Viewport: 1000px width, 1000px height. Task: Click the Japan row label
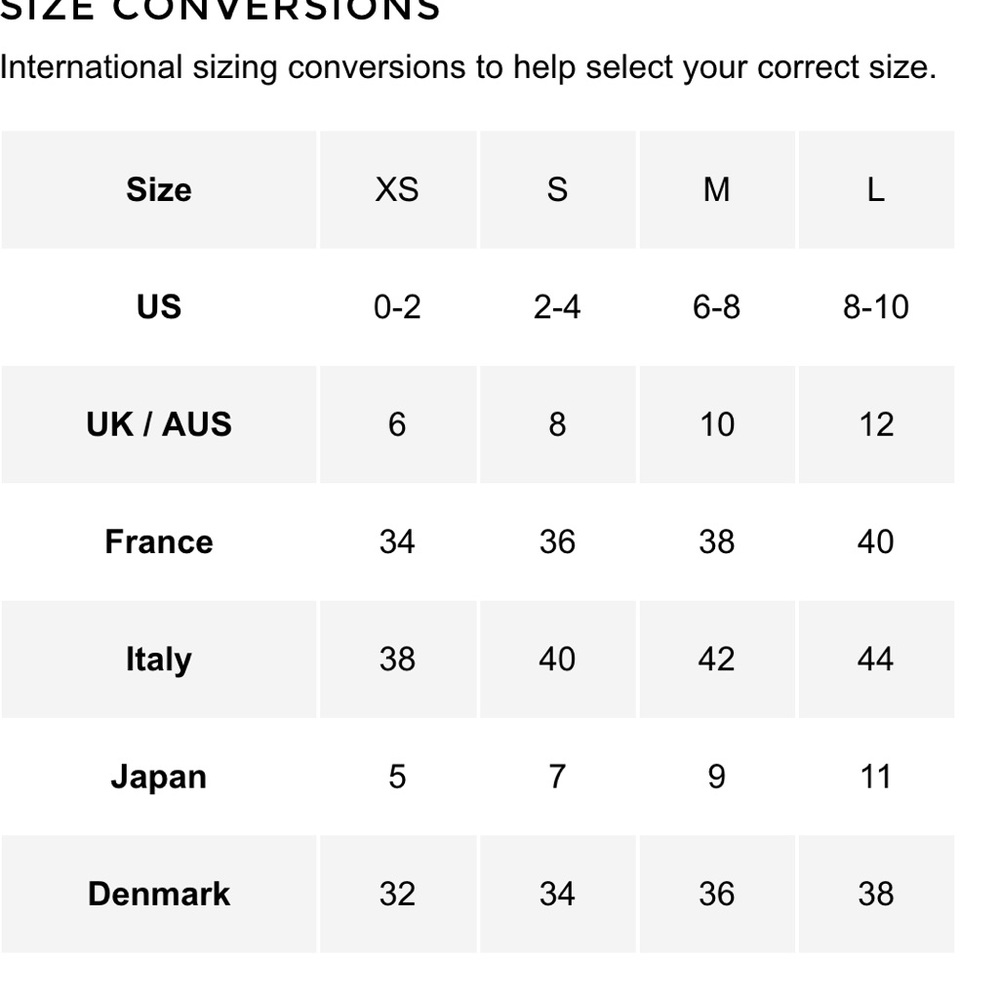(159, 776)
